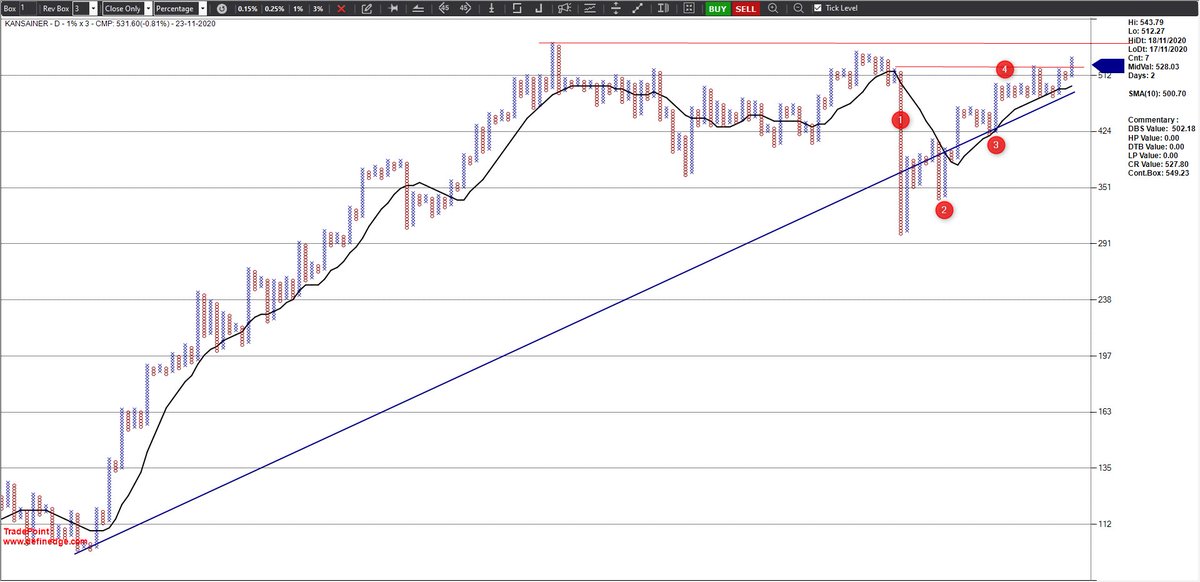Select the 0.25% box size button
1200x582 pixels.
pyautogui.click(x=274, y=8)
